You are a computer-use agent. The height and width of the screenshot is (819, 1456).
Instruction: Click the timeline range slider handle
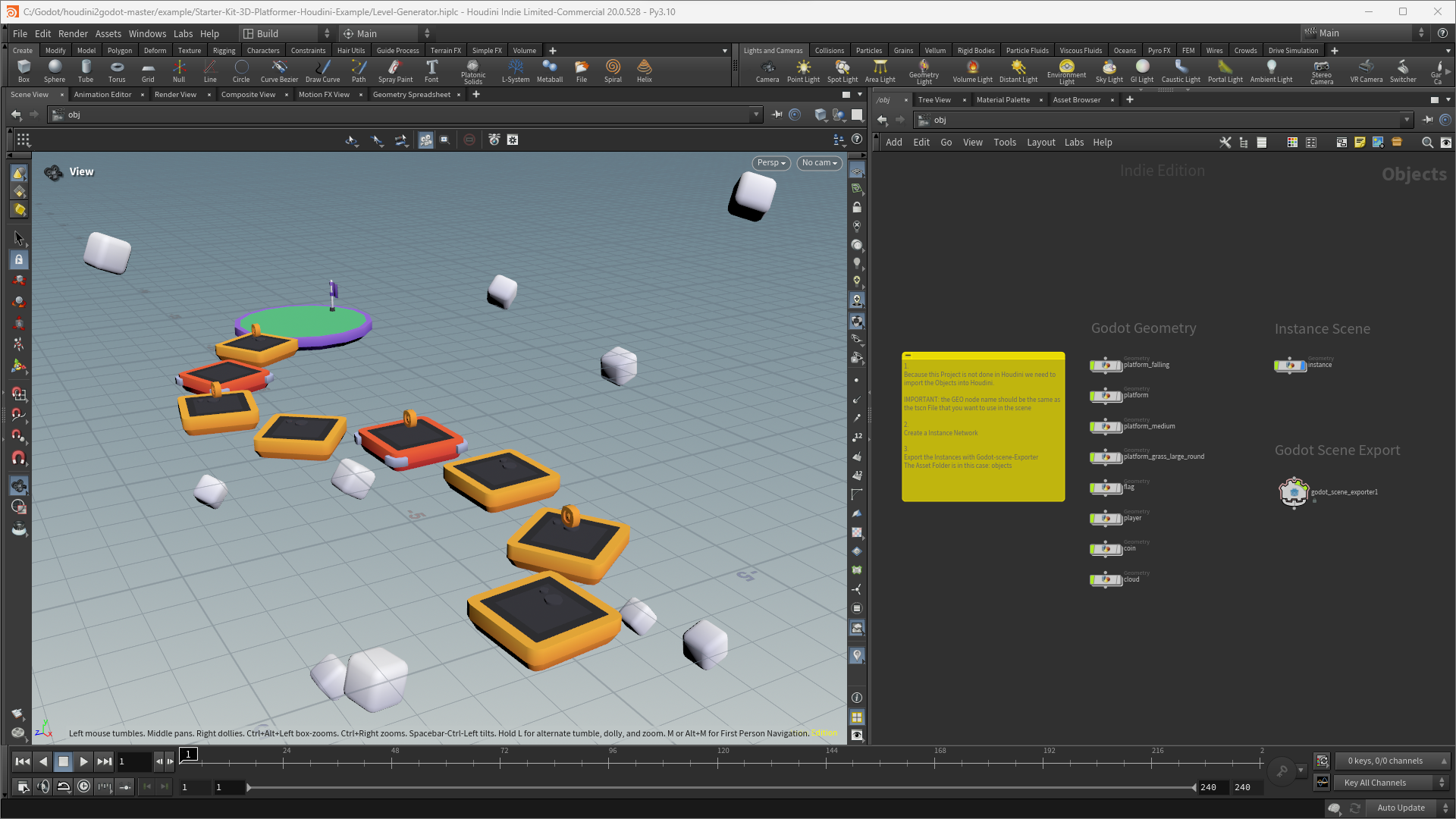coord(249,787)
